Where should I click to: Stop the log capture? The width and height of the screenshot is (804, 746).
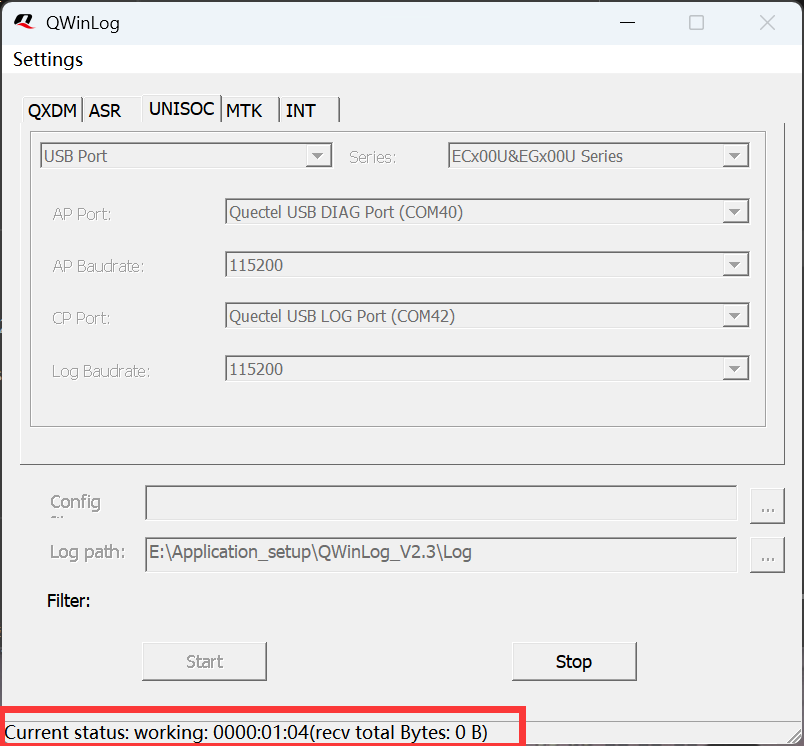tap(574, 661)
